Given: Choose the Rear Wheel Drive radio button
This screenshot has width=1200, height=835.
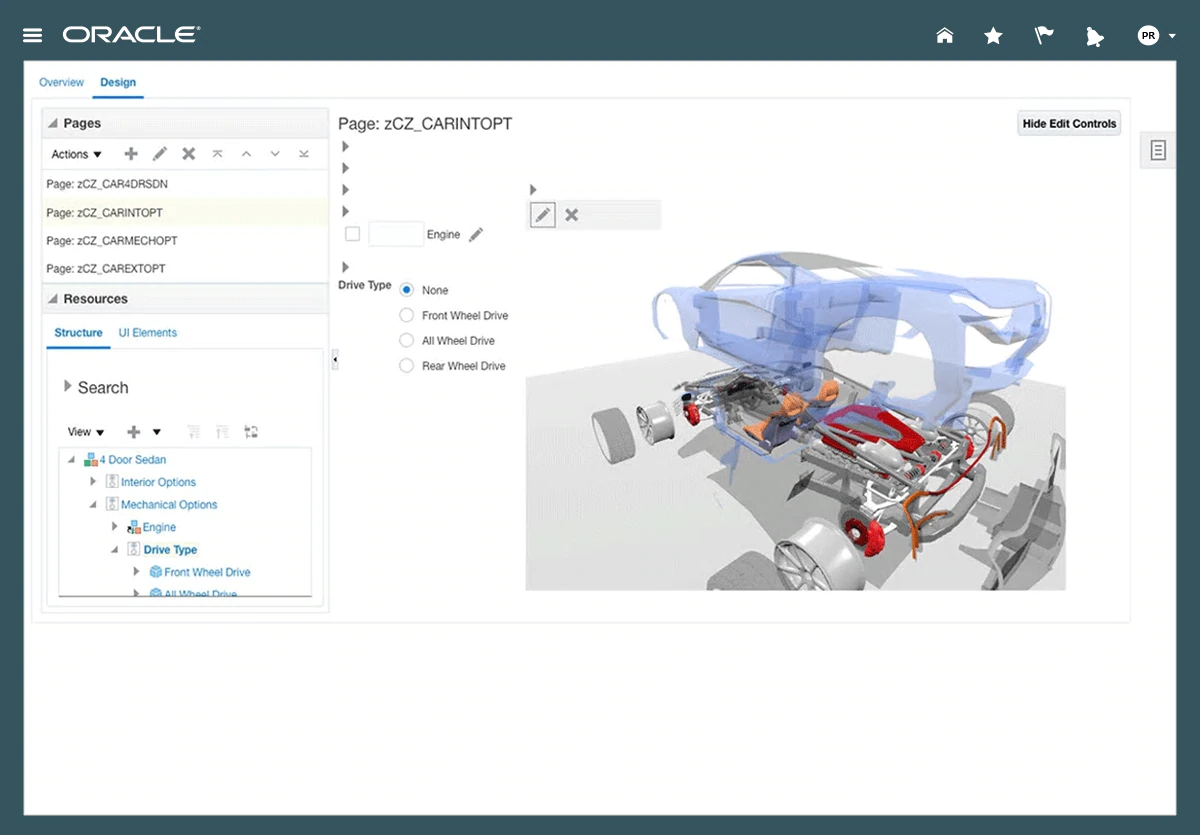Looking at the screenshot, I should (406, 366).
